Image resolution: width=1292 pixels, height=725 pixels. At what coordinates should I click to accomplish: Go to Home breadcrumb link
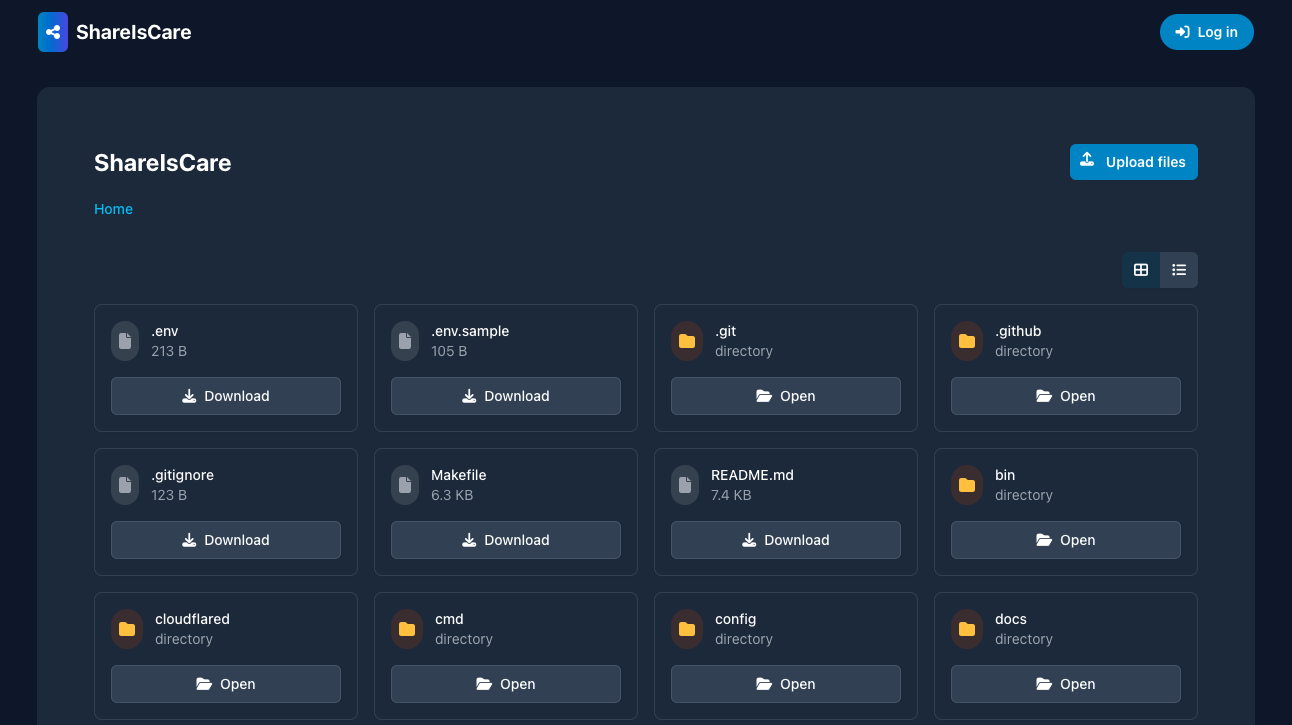coord(113,209)
